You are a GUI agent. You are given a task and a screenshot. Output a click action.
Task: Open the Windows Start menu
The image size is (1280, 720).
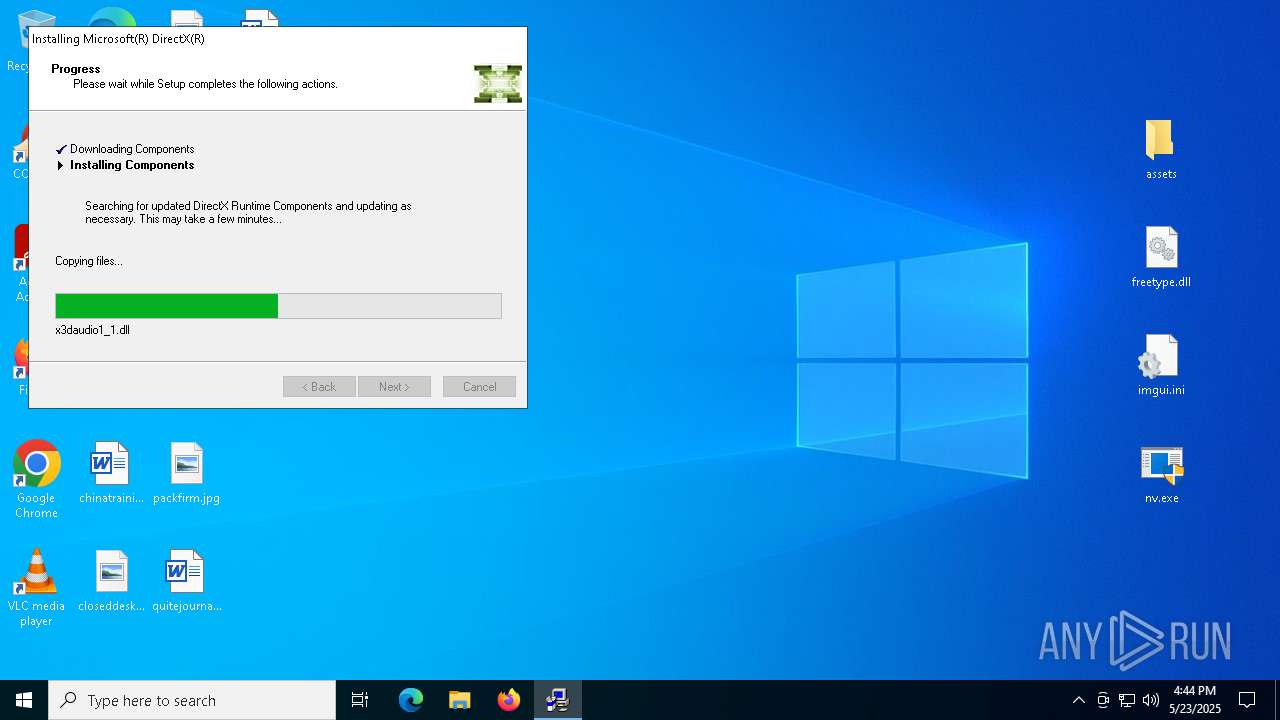[24, 700]
